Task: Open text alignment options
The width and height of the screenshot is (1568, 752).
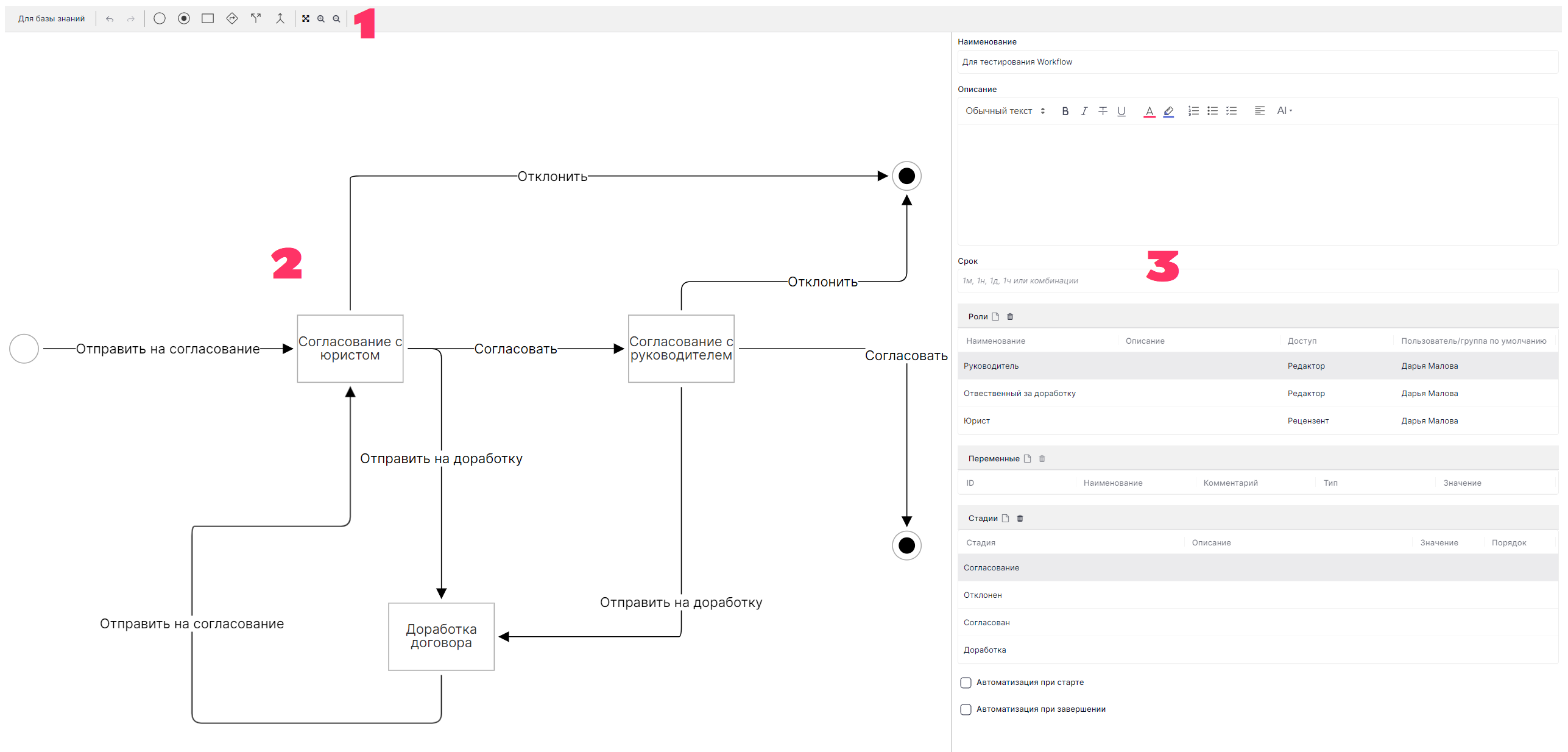Action: point(1259,111)
